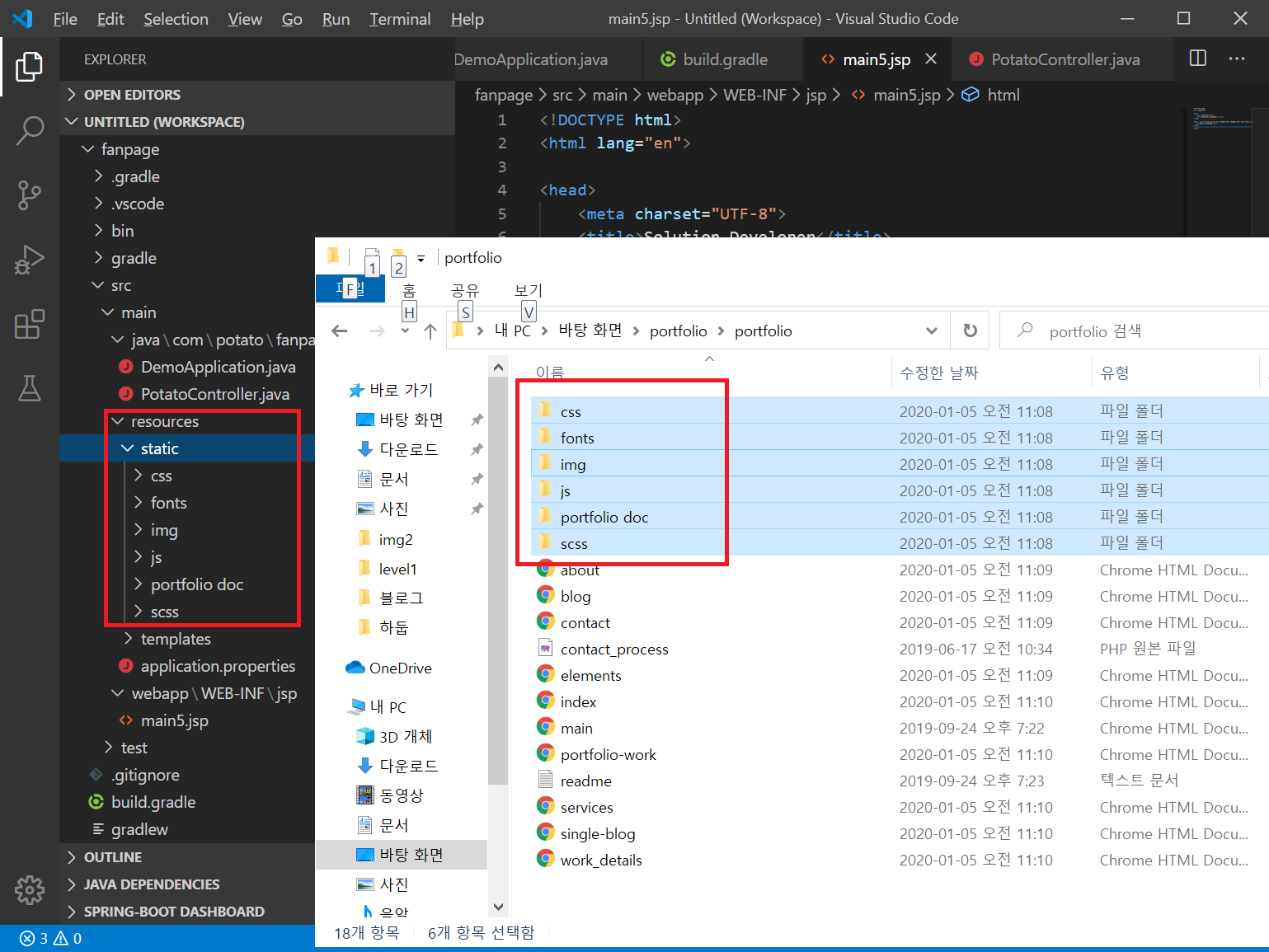This screenshot has width=1269, height=952.
Task: Open the Run and Debug view
Action: [x=29, y=259]
